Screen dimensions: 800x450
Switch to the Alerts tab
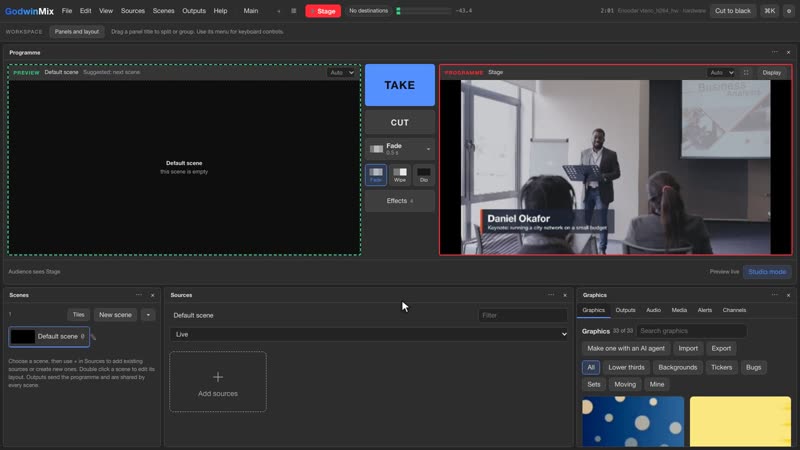coord(705,310)
